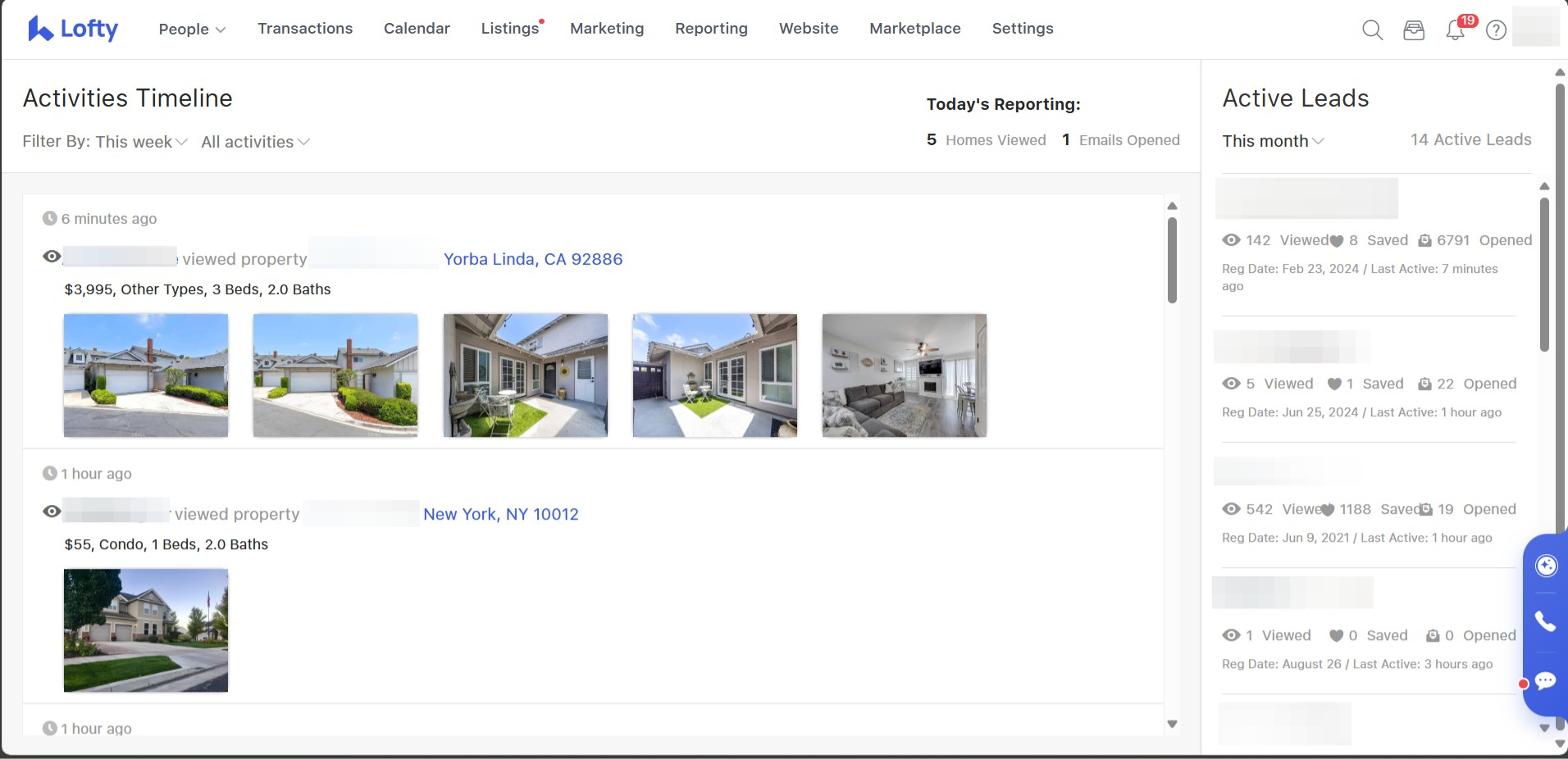The height and width of the screenshot is (759, 1568).
Task: Click the help question mark icon
Action: coord(1496,30)
